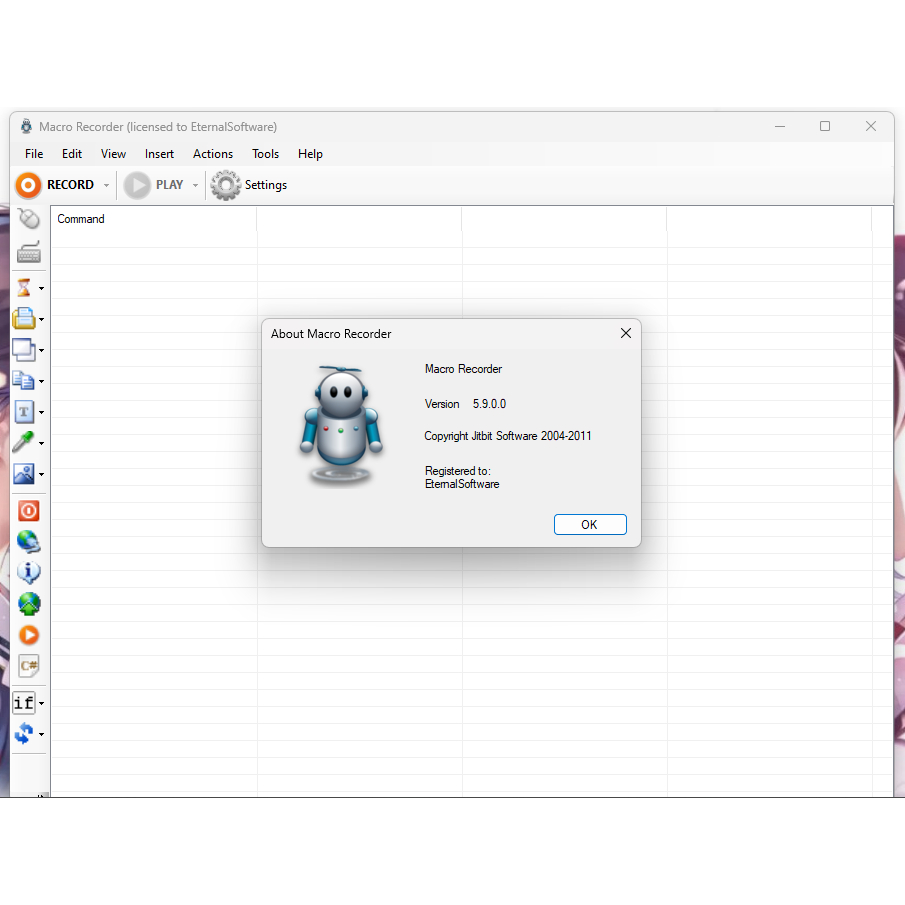905x905 pixels.
Task: Click the open file folder icon in sidebar
Action: click(x=24, y=318)
